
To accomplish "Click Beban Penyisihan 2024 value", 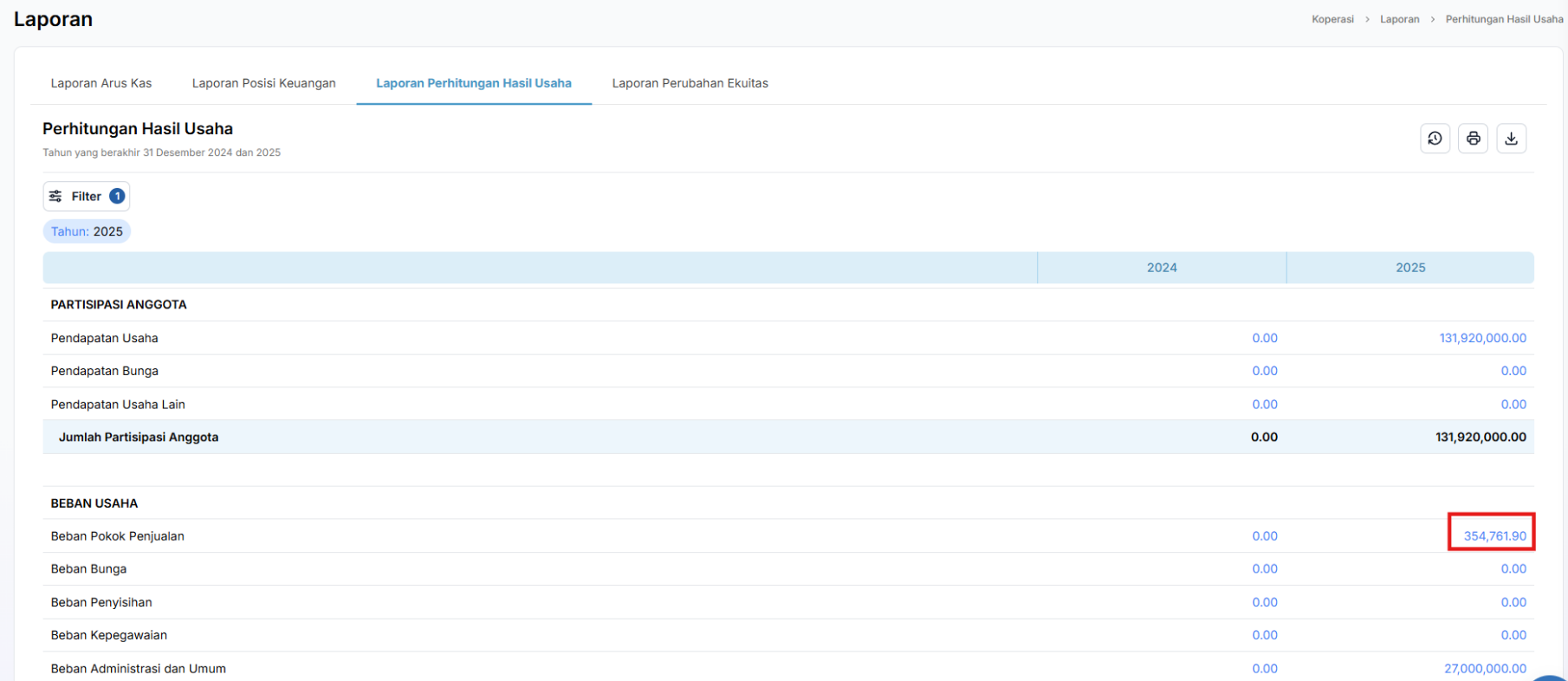I will [1265, 602].
